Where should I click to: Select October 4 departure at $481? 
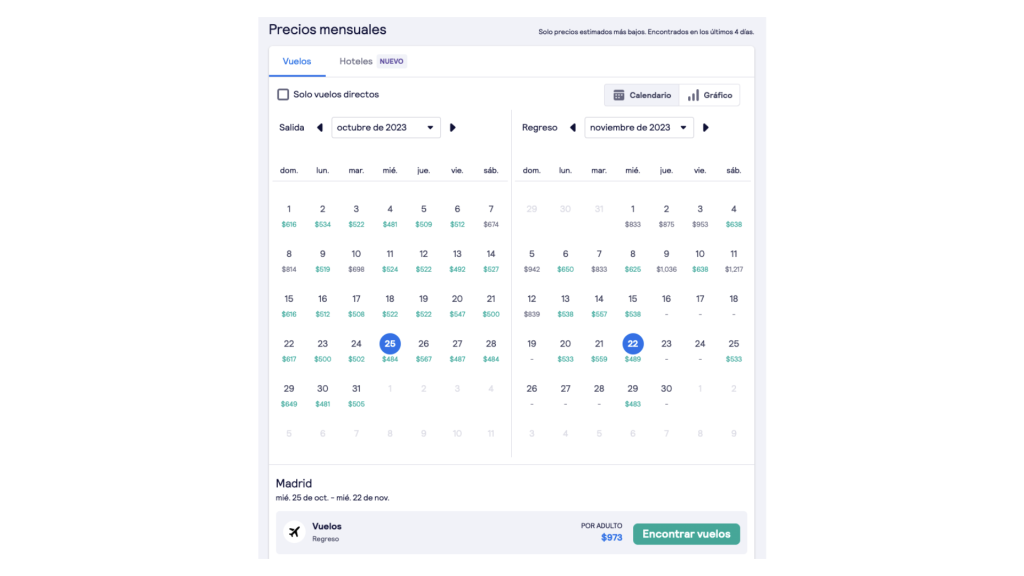click(x=390, y=216)
